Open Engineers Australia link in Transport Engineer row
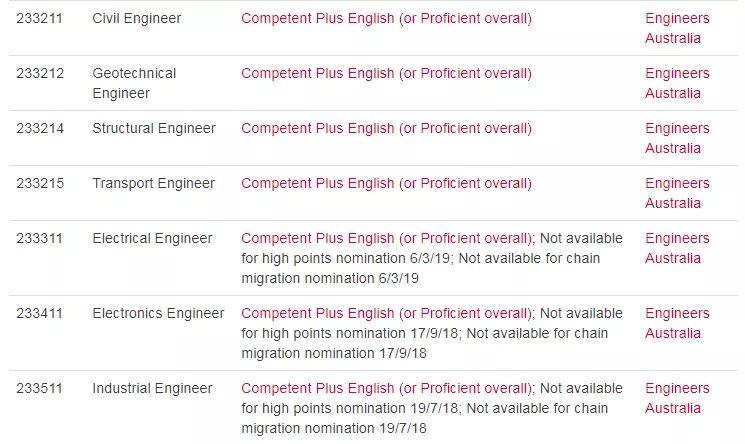The height and width of the screenshot is (444, 745). (677, 193)
